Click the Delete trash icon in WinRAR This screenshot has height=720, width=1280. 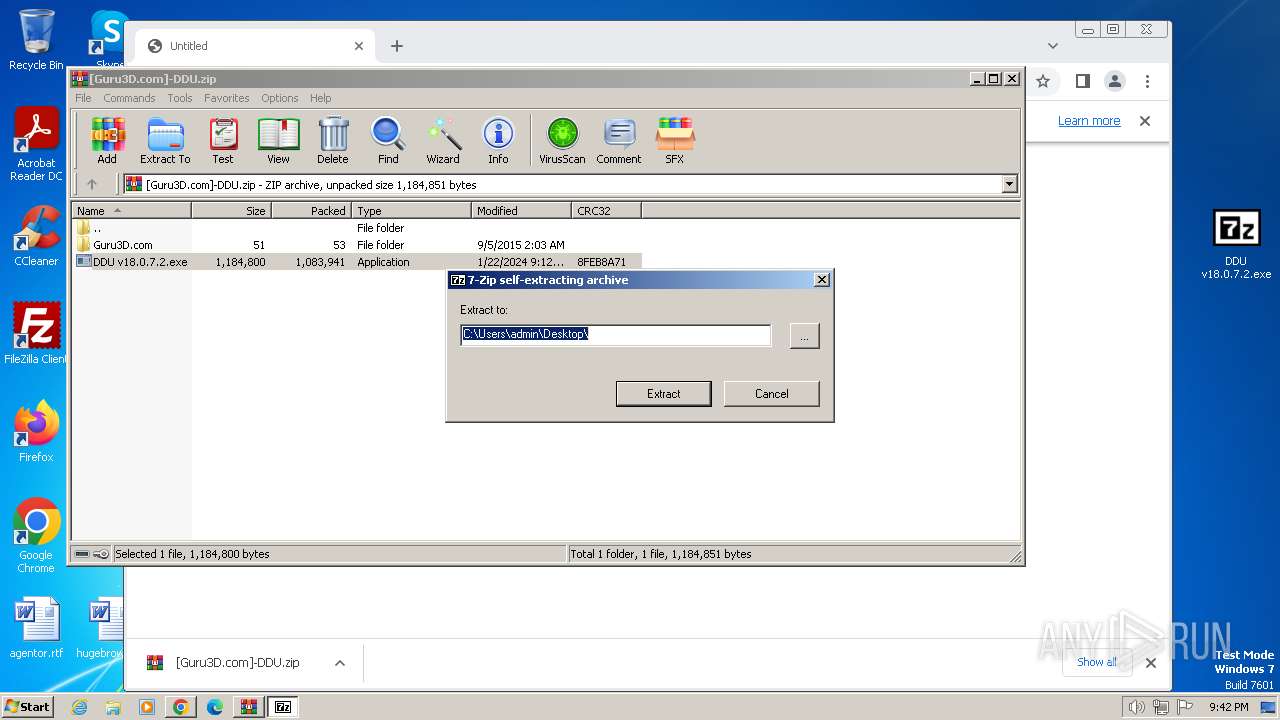(333, 140)
